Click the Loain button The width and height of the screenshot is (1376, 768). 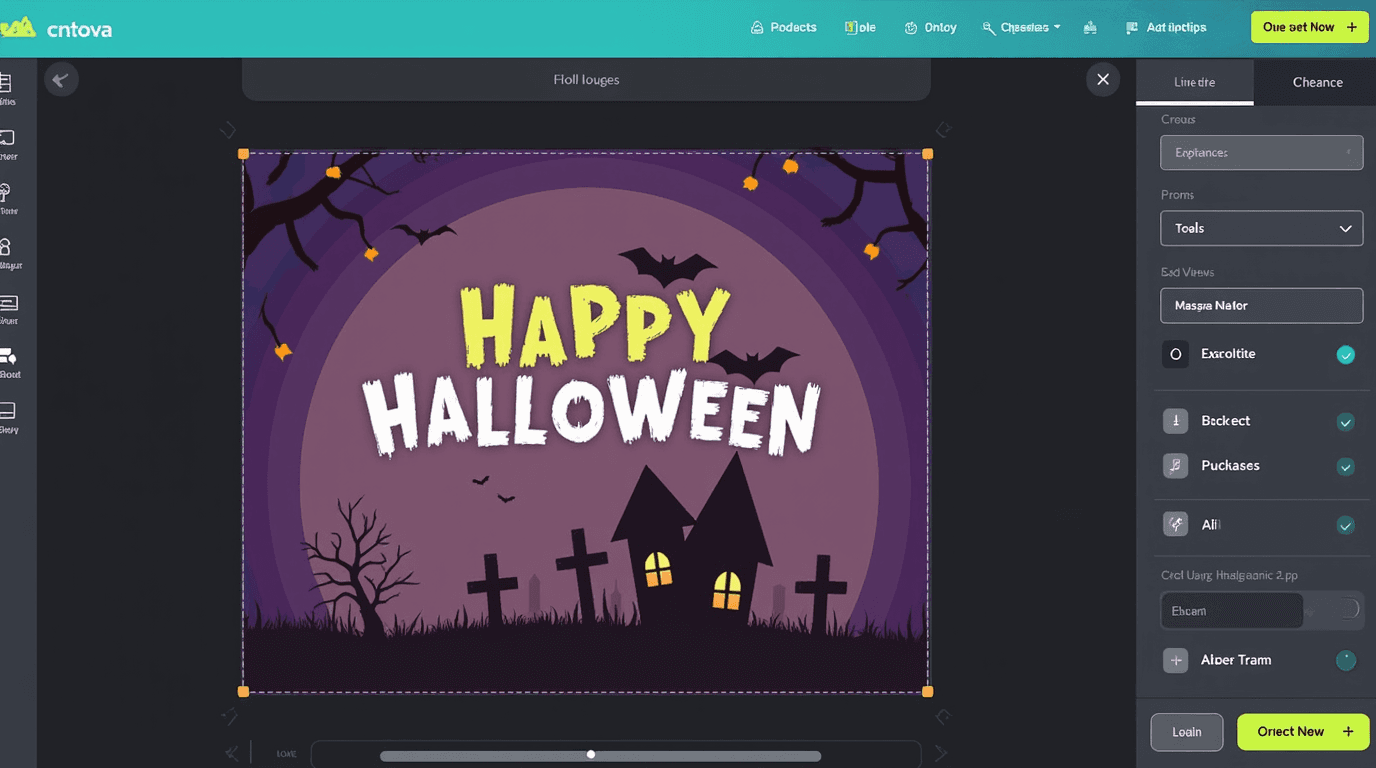click(1187, 732)
